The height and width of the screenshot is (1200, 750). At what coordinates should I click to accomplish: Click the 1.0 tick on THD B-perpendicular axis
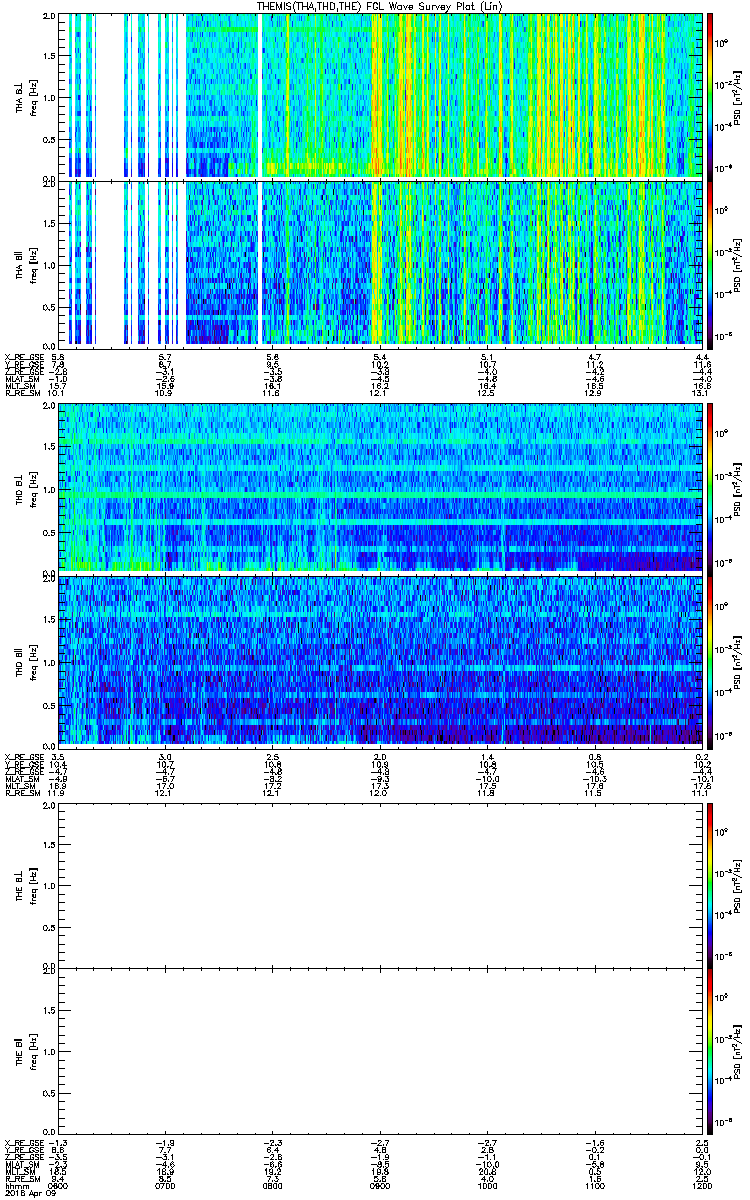coord(49,490)
